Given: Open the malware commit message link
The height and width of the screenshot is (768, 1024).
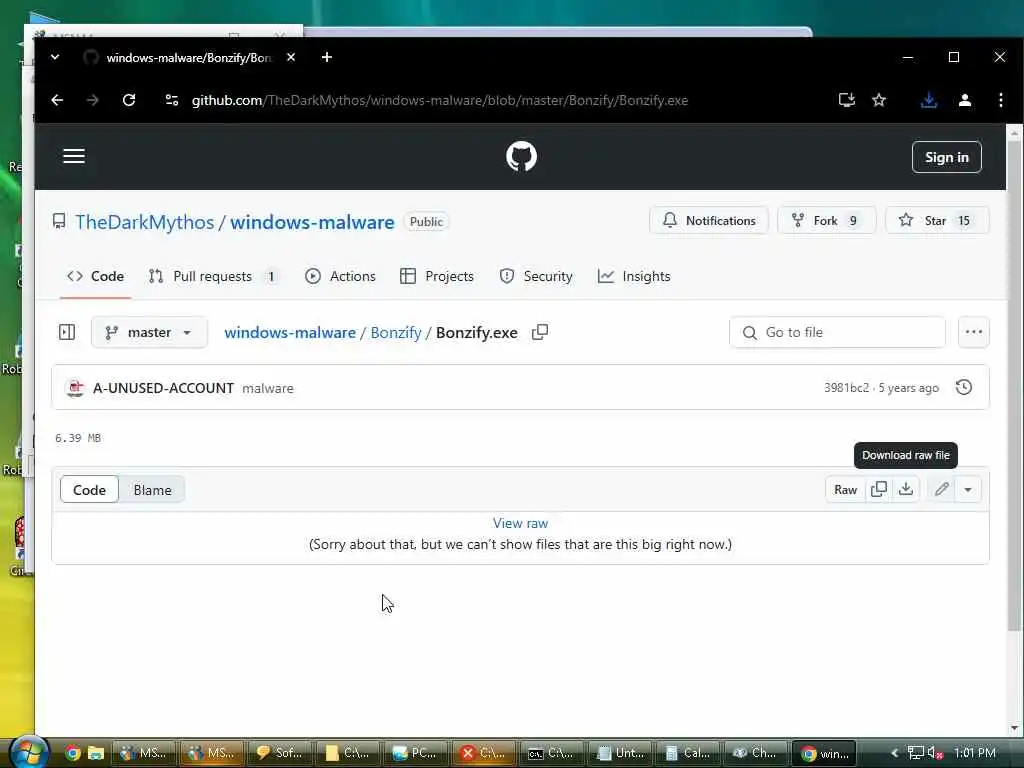Looking at the screenshot, I should (x=268, y=389).
